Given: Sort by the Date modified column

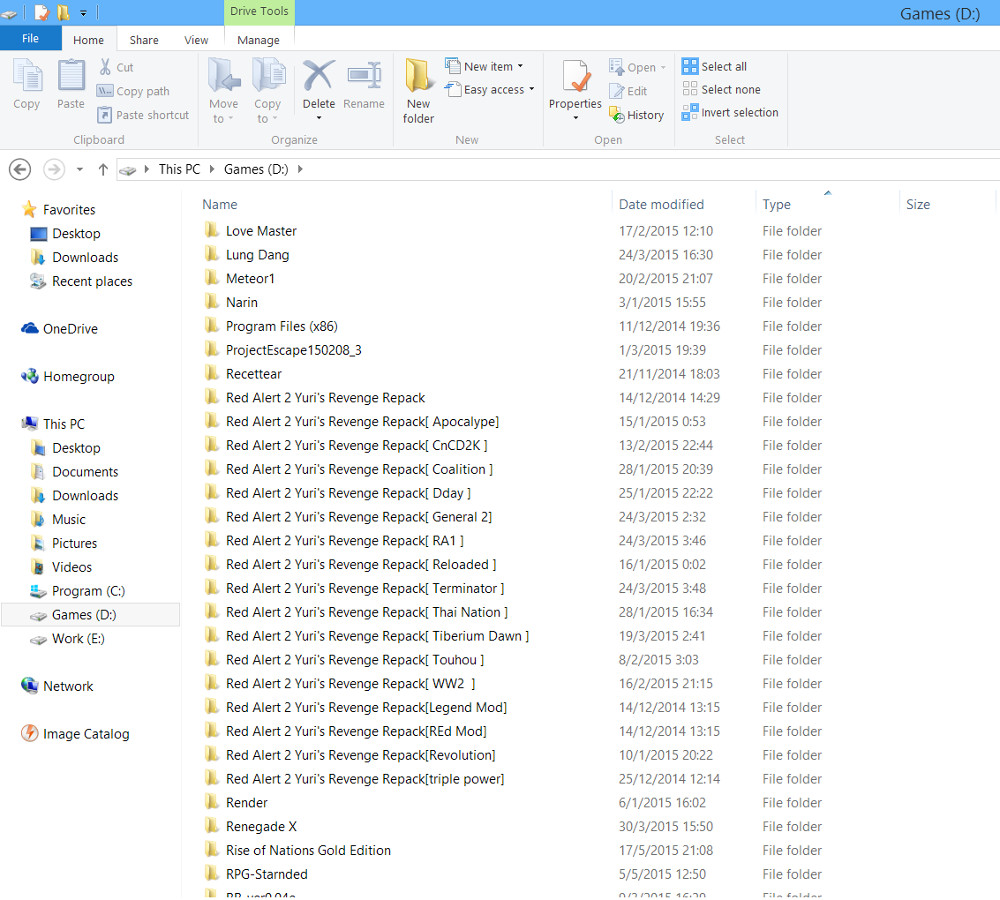Looking at the screenshot, I should click(x=661, y=204).
